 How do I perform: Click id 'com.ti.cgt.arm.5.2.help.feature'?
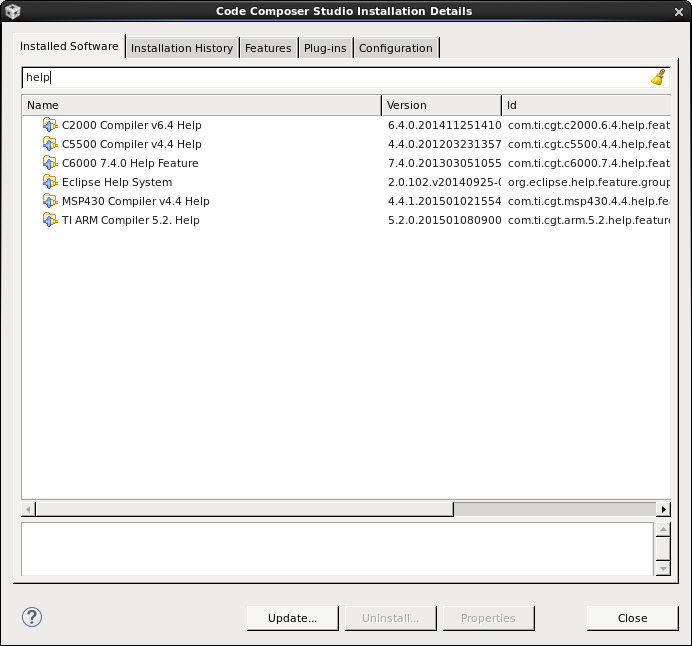589,220
